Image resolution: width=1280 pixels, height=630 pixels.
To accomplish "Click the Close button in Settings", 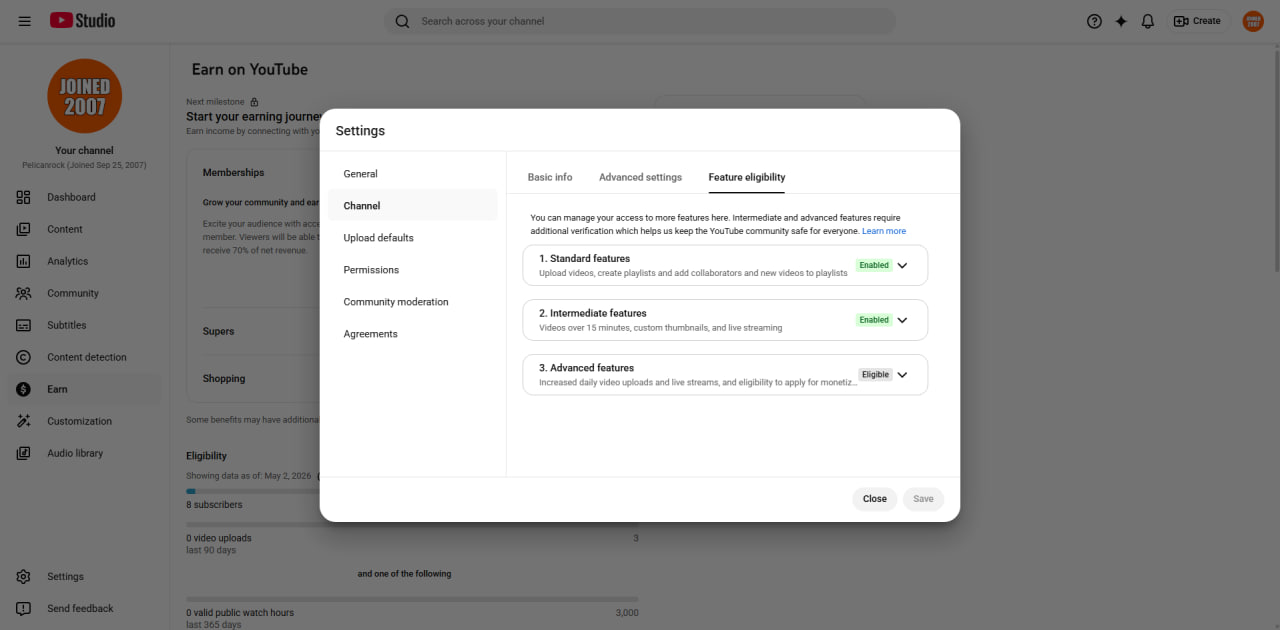I will [x=875, y=499].
